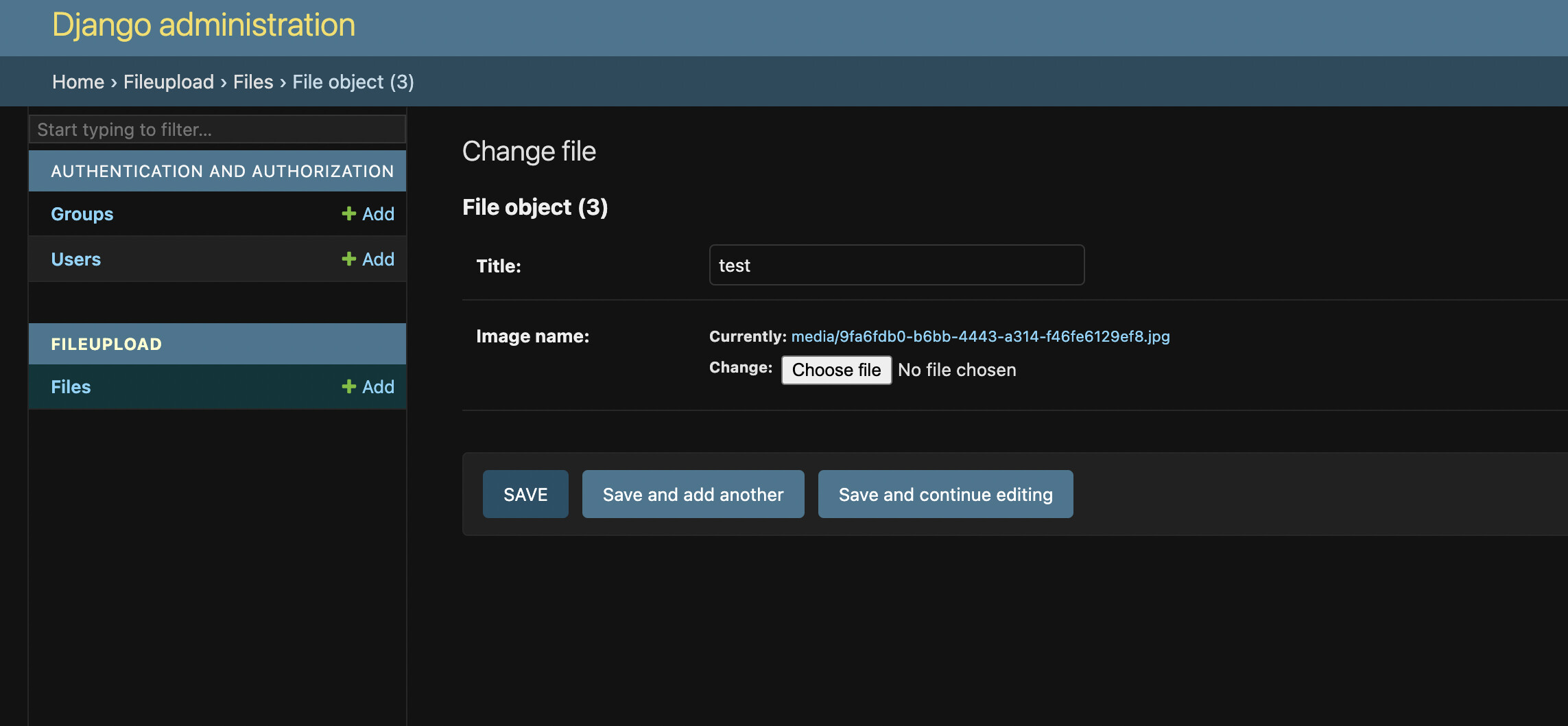
Task: Go to Home in the breadcrumb
Action: click(x=78, y=82)
